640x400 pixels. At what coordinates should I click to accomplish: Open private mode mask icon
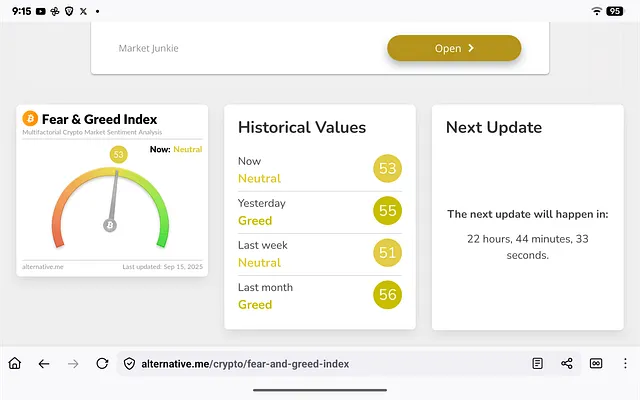point(596,363)
